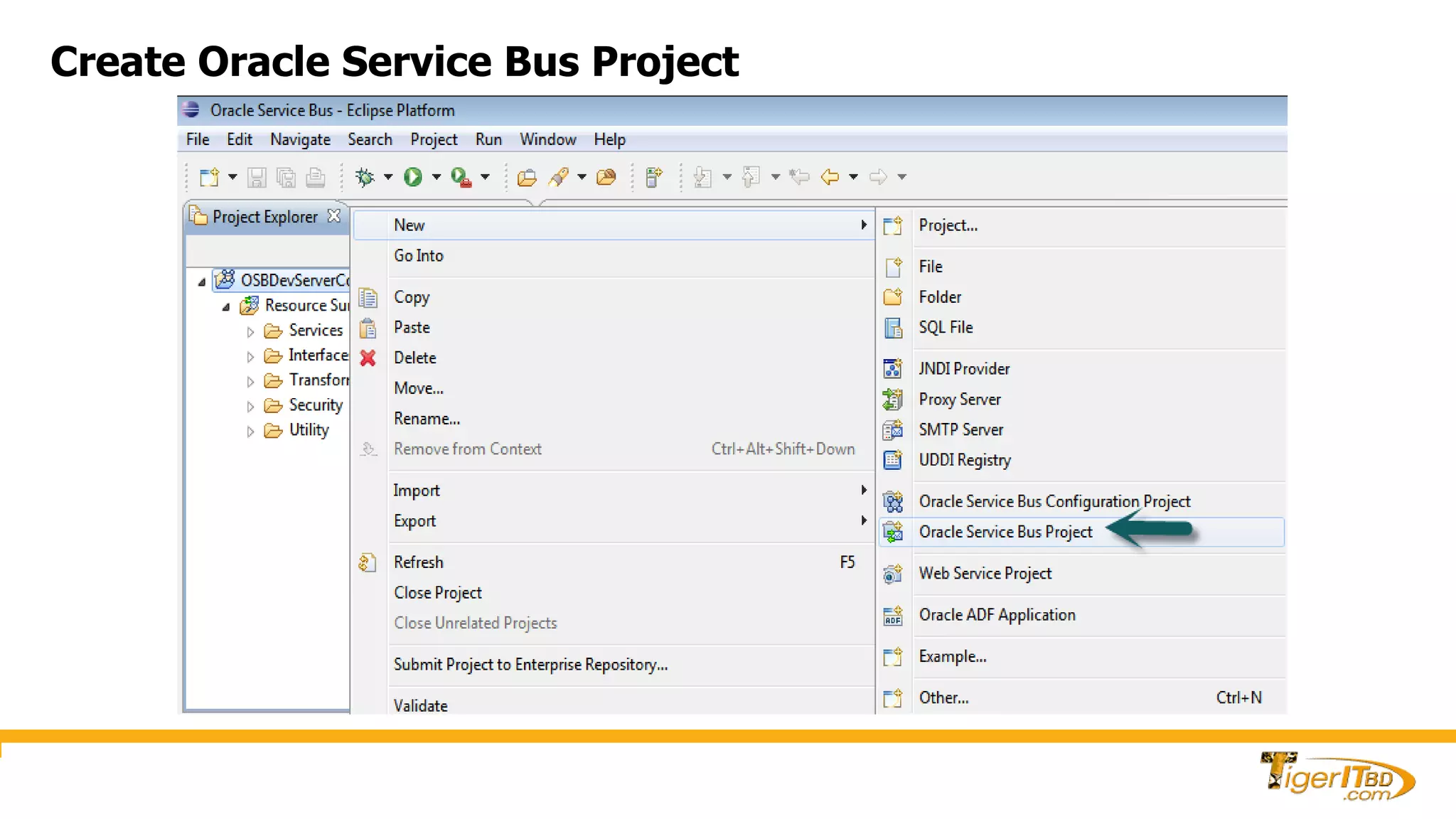Choose Refresh in the context menu
Image resolution: width=1456 pixels, height=819 pixels.
pos(614,562)
